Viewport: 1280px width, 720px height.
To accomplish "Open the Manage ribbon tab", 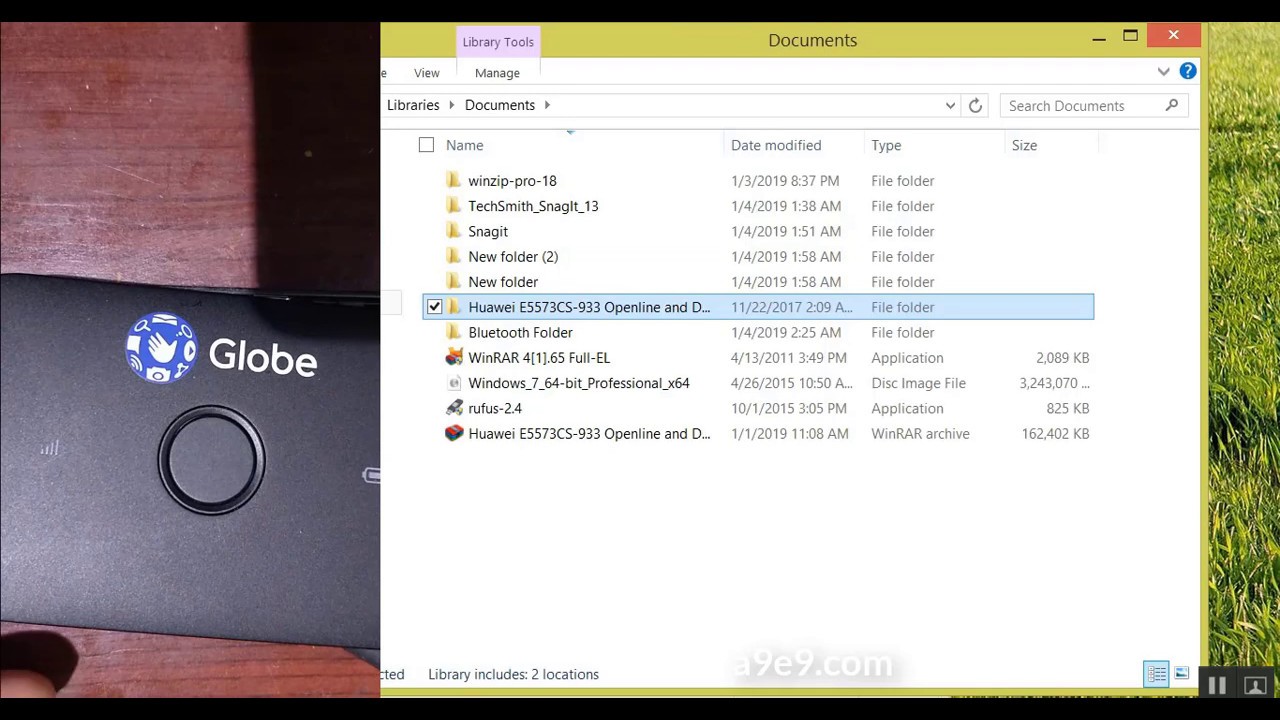I will (x=497, y=73).
